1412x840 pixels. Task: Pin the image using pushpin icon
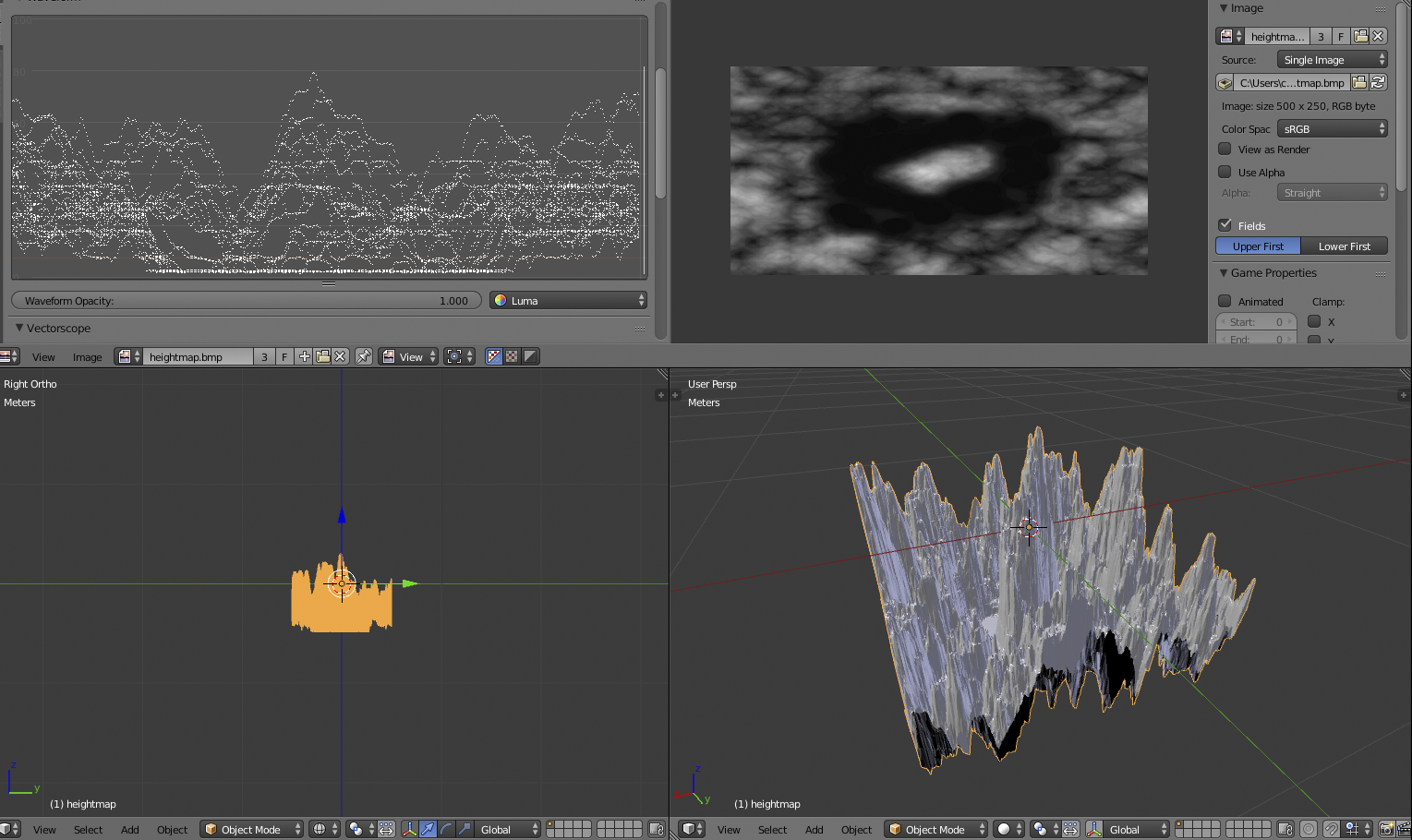364,356
